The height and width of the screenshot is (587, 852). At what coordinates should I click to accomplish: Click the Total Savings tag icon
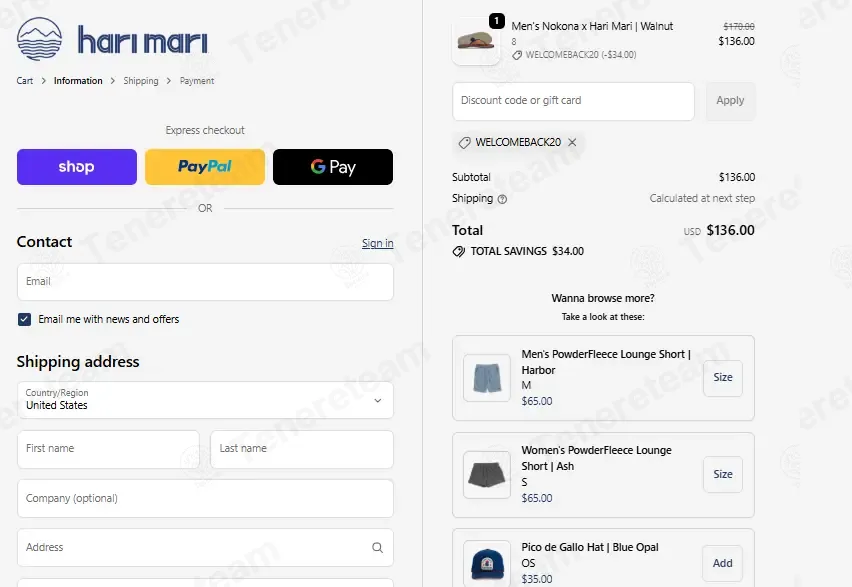(x=459, y=252)
